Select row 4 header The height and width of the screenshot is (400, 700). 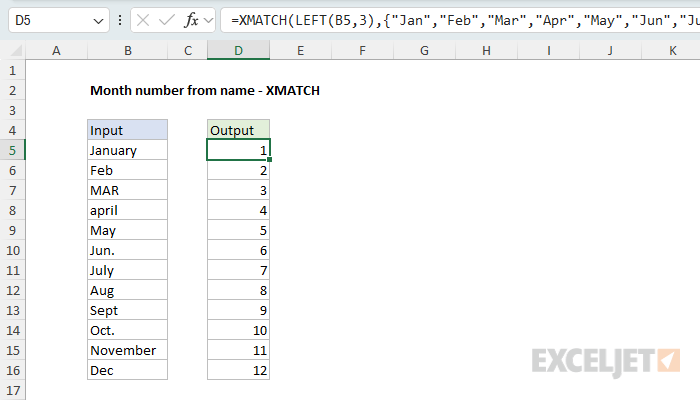[12, 130]
